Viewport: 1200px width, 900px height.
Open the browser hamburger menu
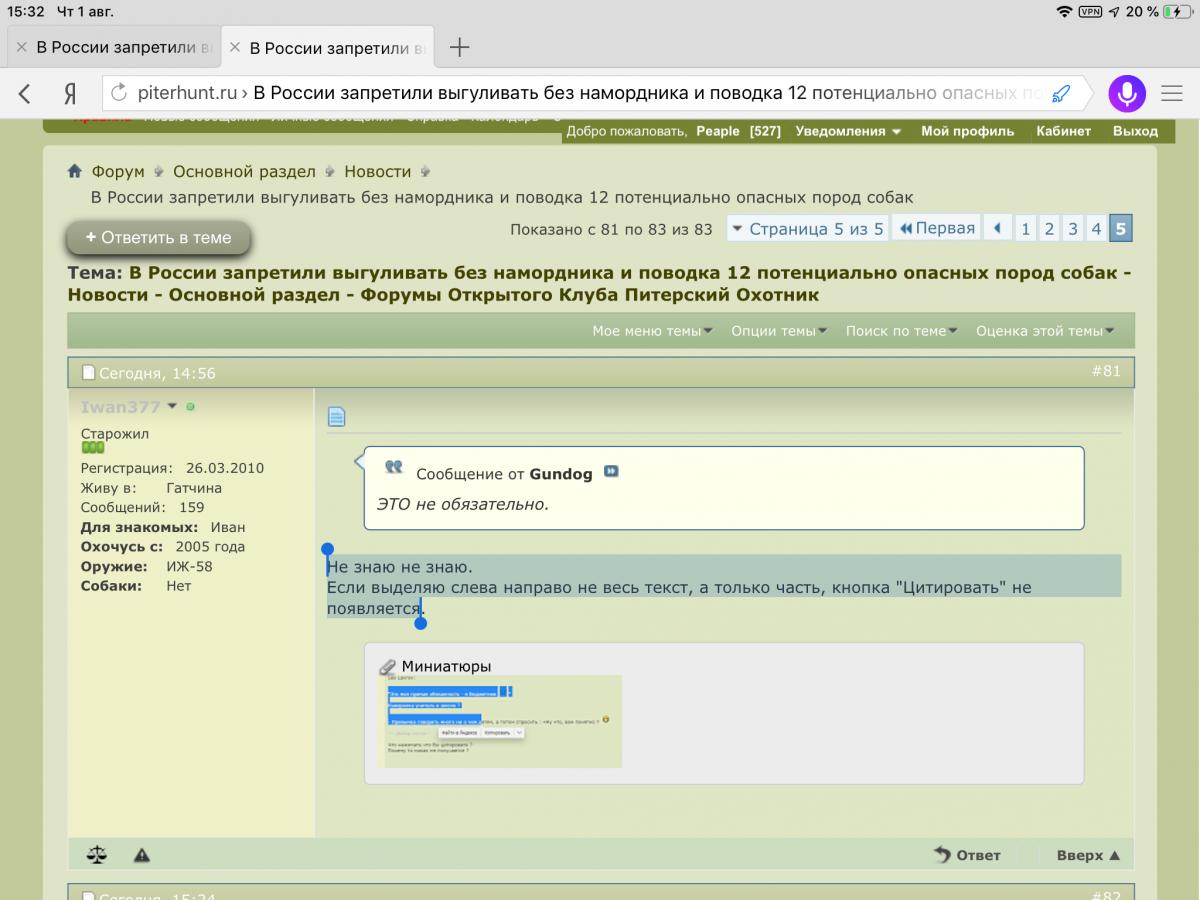click(x=1172, y=94)
